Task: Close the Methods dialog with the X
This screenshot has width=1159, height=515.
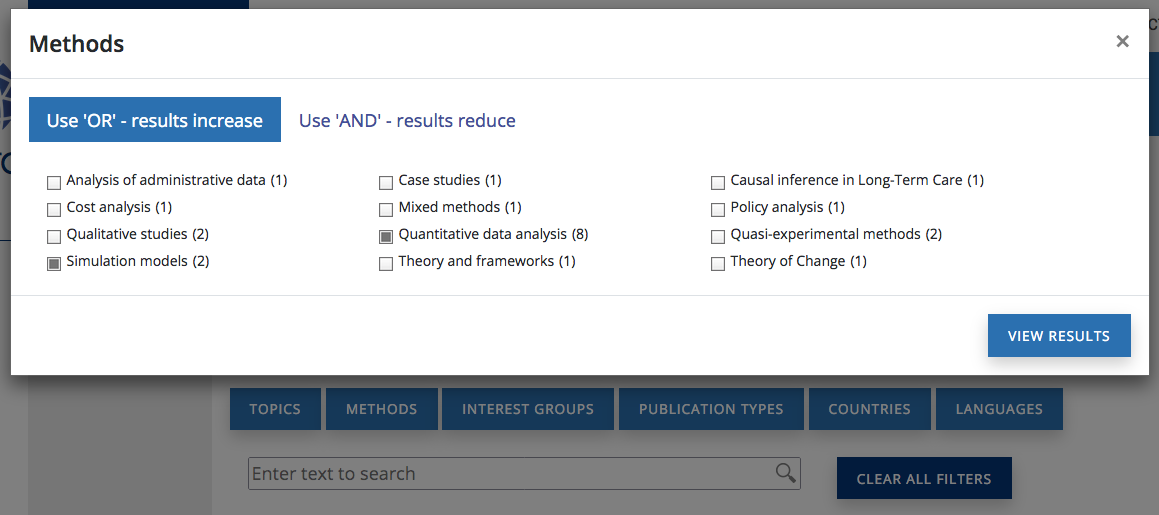Action: point(1122,41)
